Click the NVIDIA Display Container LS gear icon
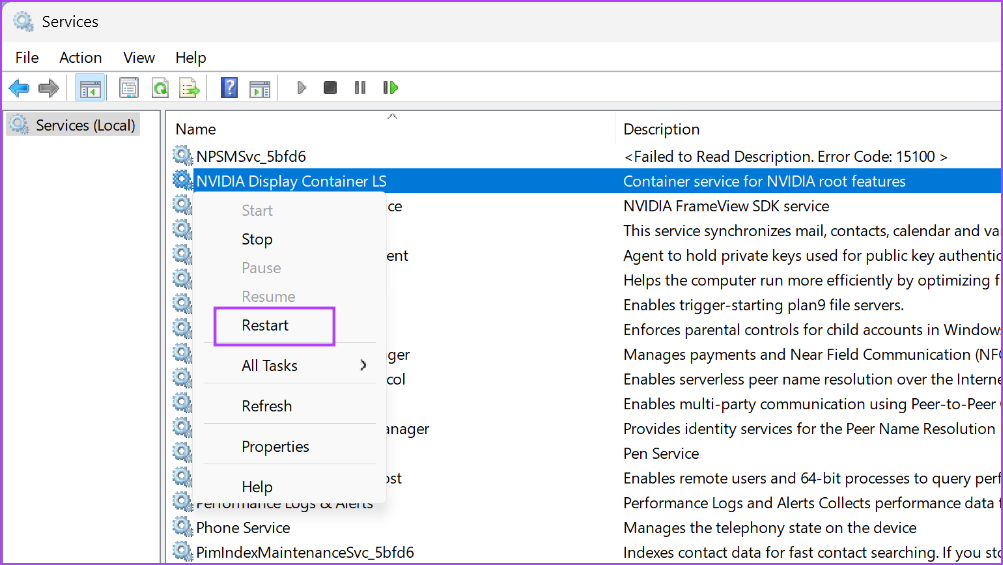Screen dimensions: 1003x565 point(182,180)
